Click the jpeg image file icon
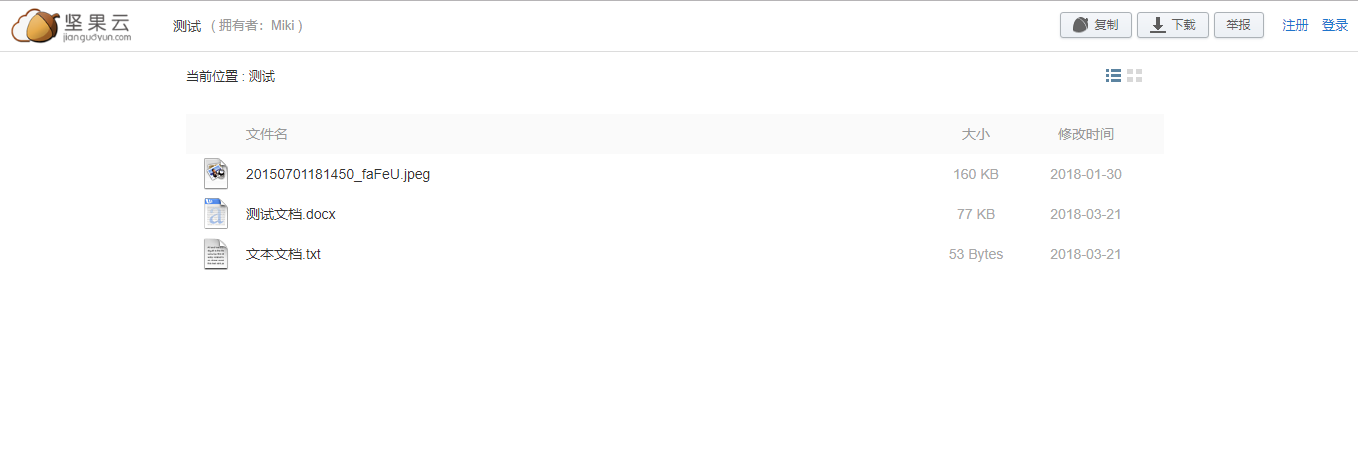 pos(215,174)
